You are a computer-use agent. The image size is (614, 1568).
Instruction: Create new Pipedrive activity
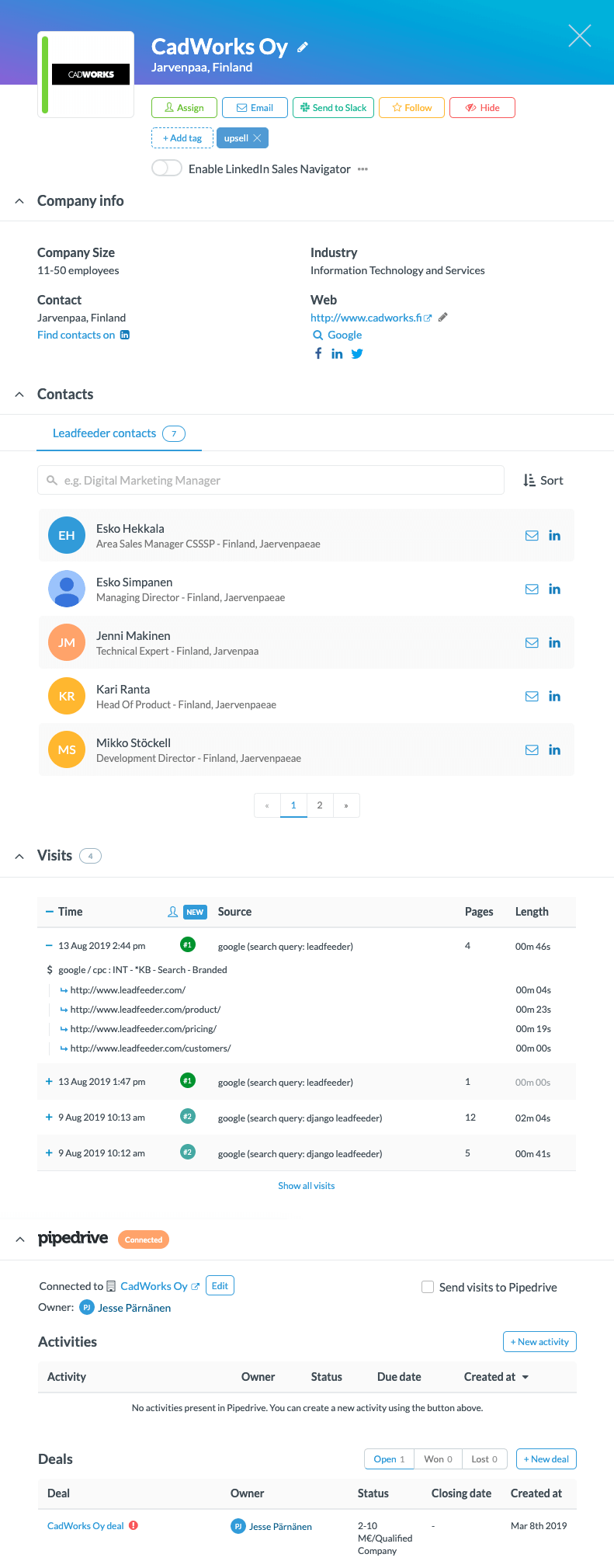click(539, 1341)
